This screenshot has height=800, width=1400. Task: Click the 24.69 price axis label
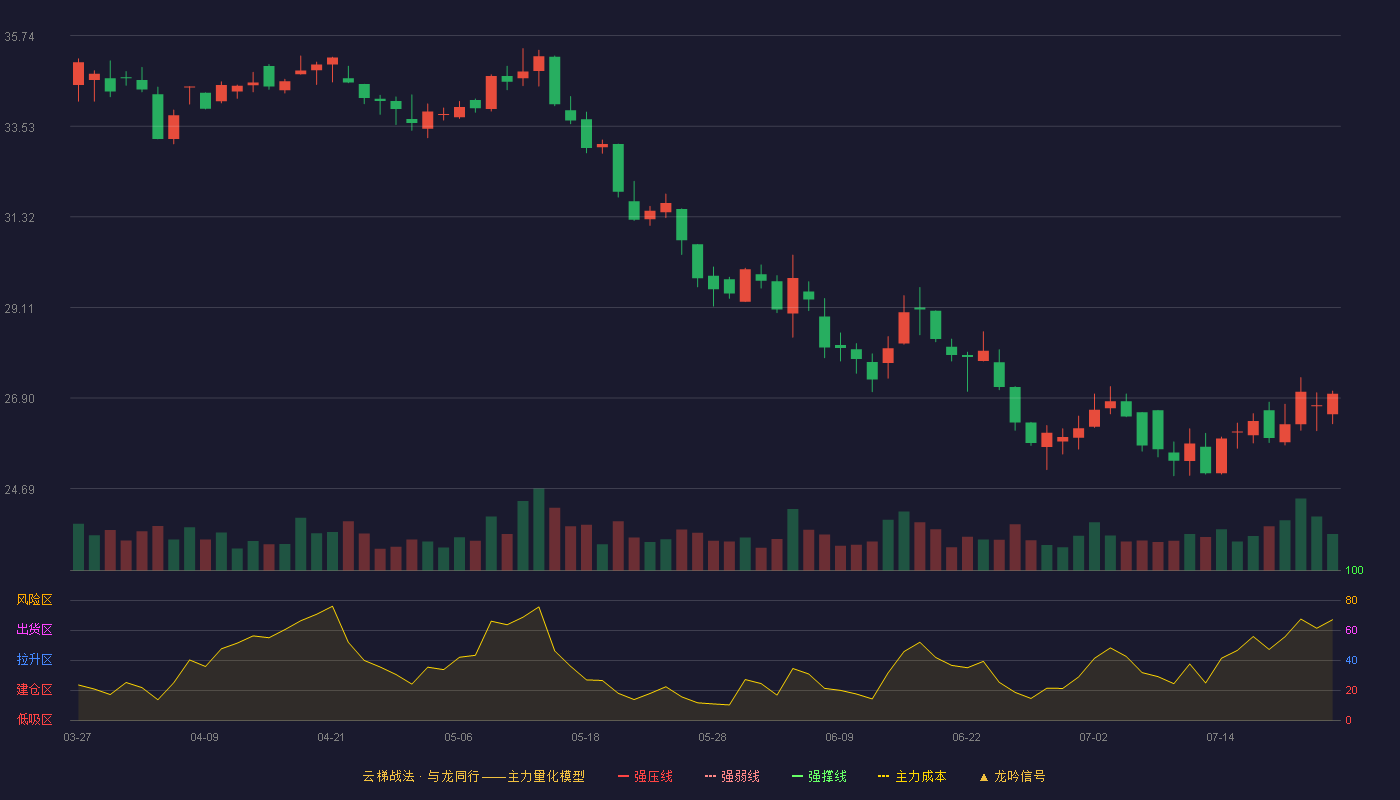coord(19,490)
